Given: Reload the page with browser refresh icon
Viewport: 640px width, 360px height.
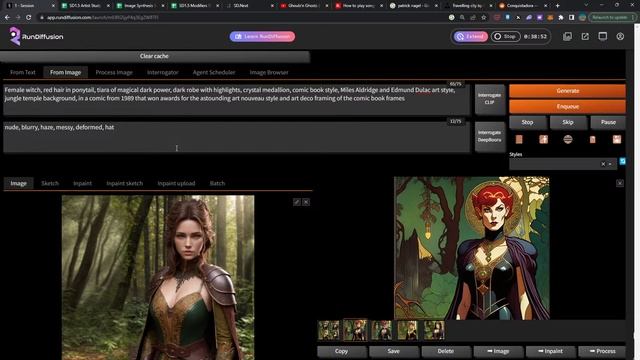Looking at the screenshot, I should coord(29,18).
